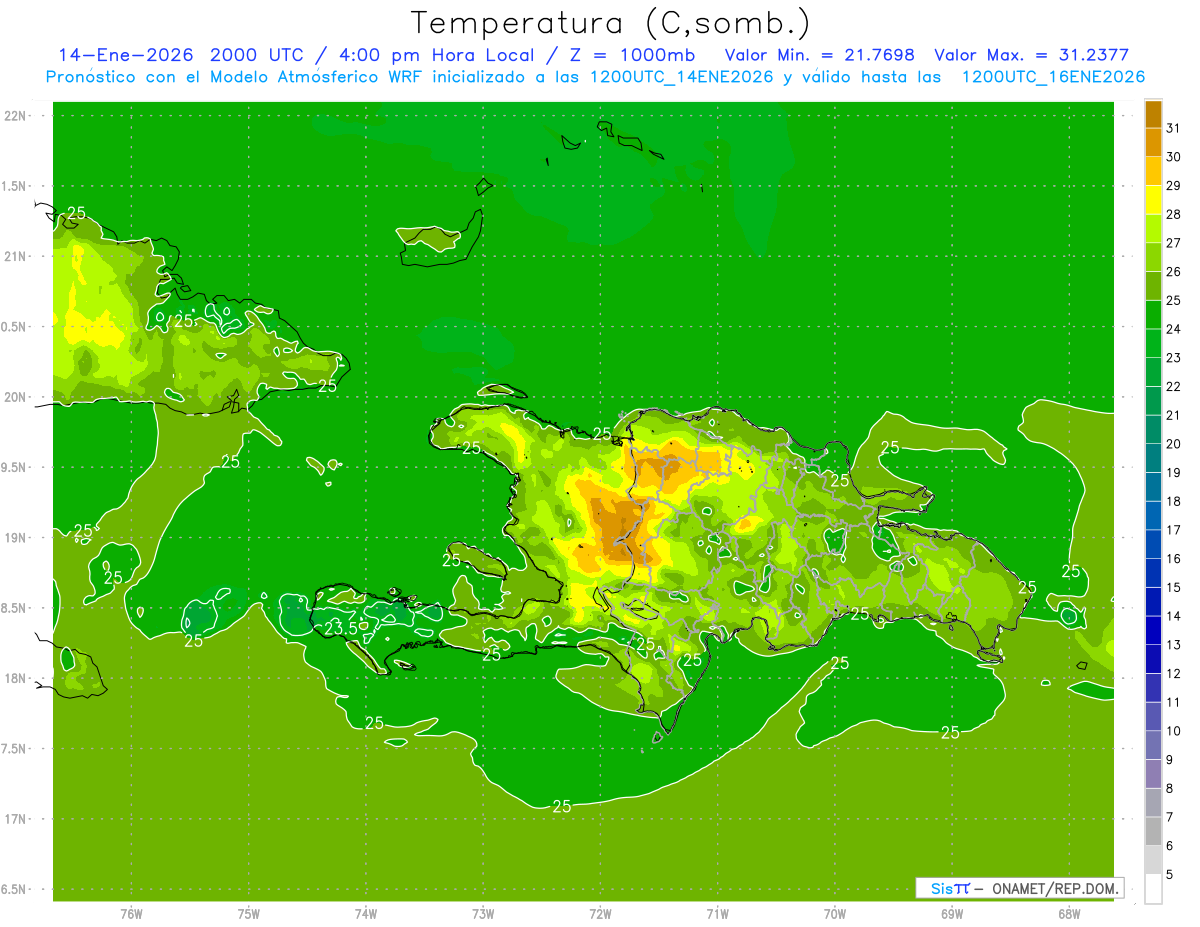
Task: Click the green swatch between 24 and 25
Action: click(1153, 315)
